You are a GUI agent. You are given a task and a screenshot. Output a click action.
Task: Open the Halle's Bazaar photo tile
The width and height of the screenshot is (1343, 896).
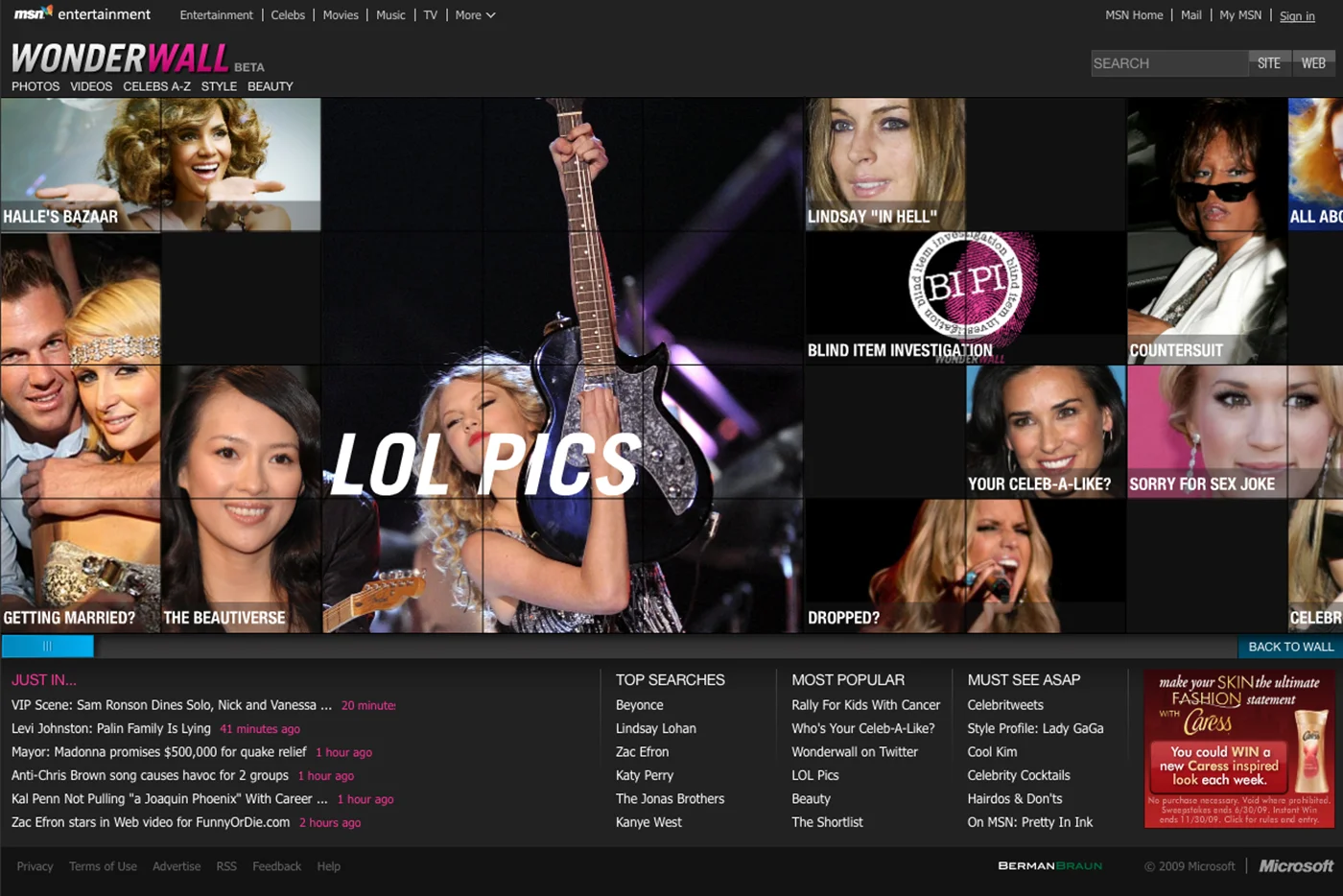[x=160, y=164]
